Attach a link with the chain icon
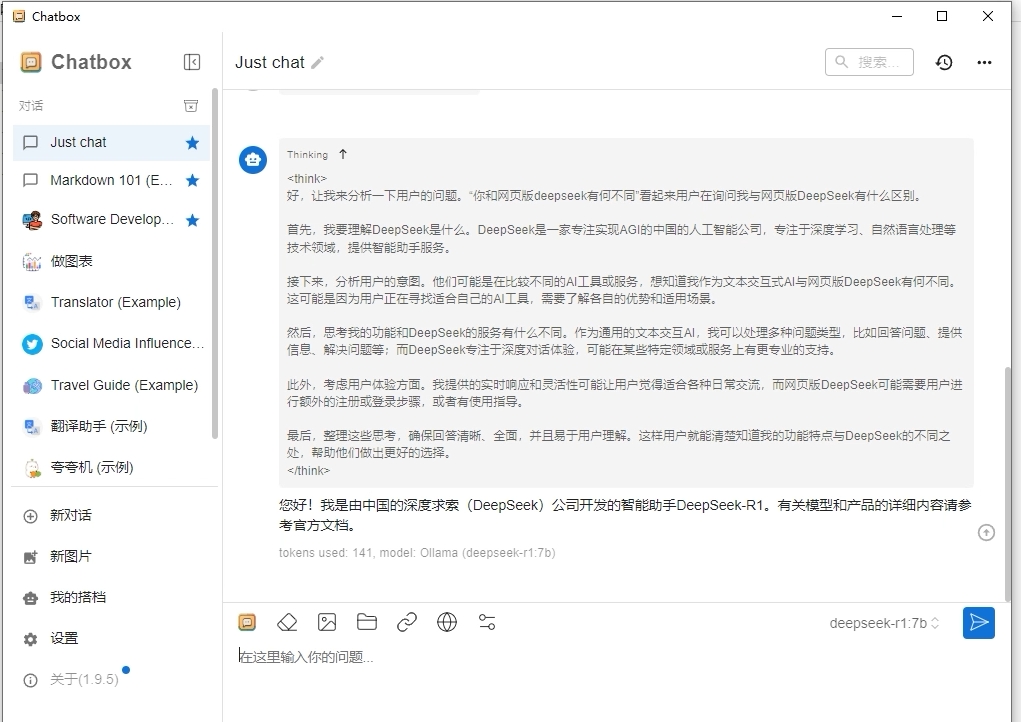The height and width of the screenshot is (722, 1021). (x=407, y=622)
